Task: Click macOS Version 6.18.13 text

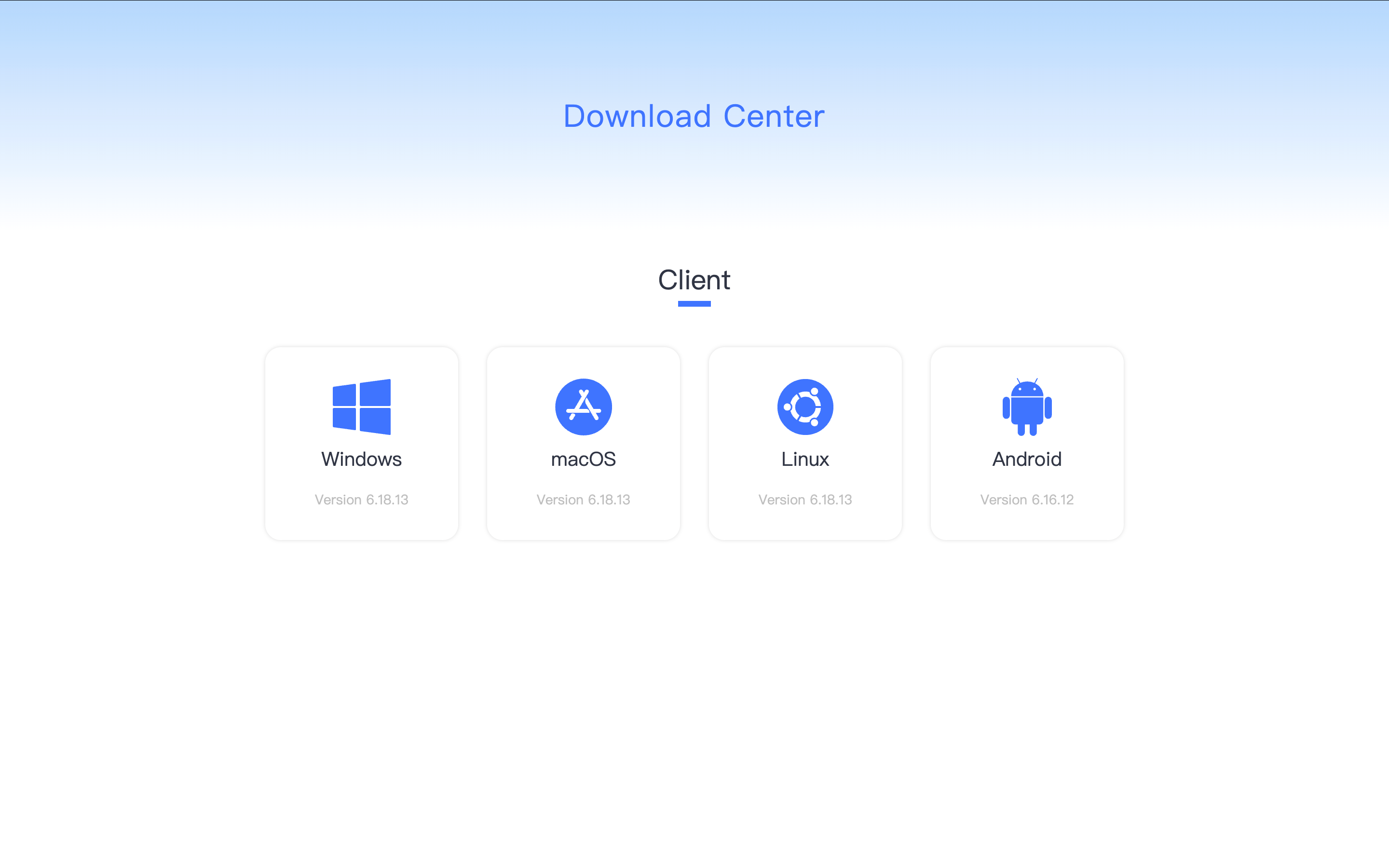Action: click(583, 500)
